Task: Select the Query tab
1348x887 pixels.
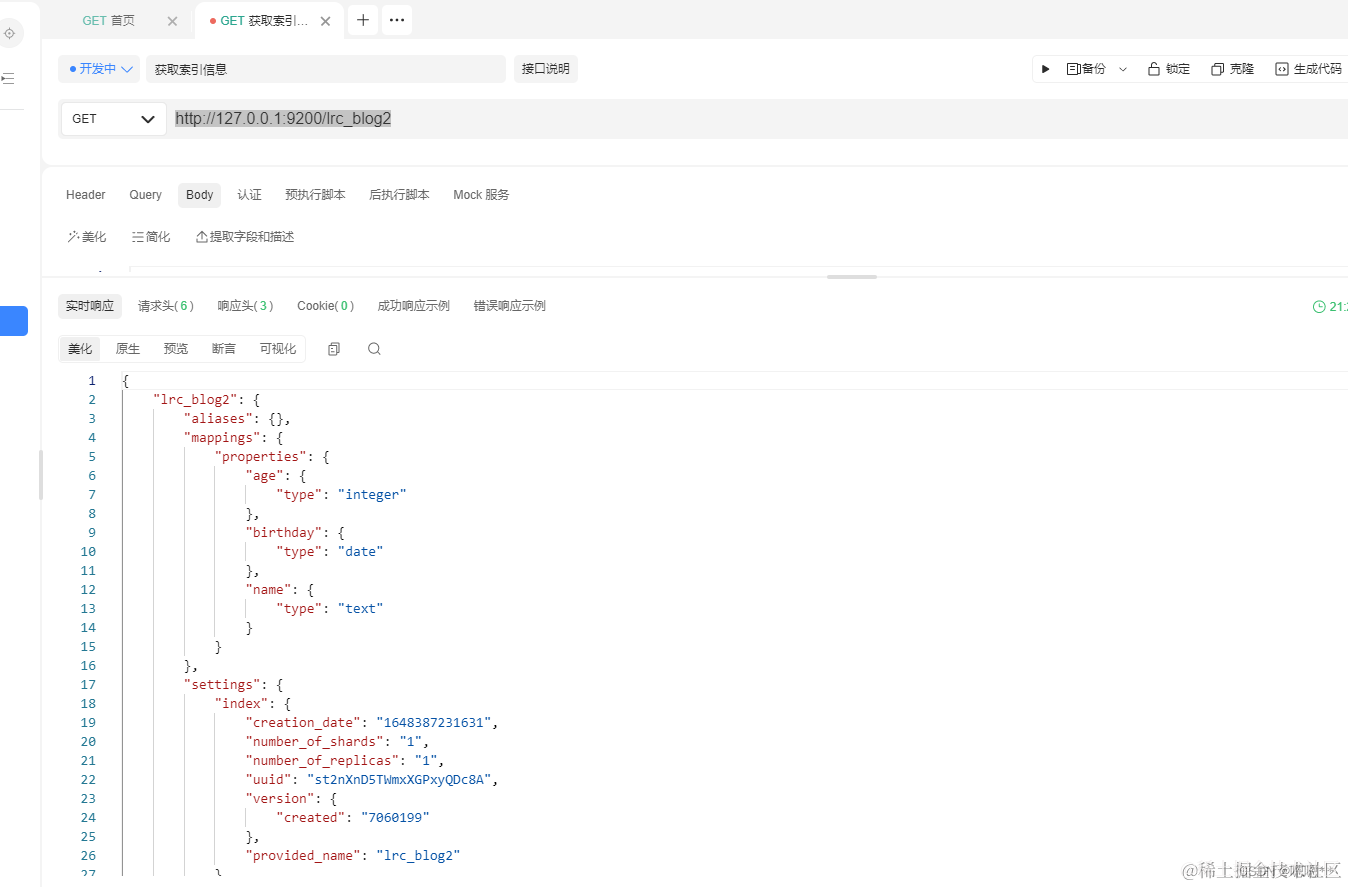Action: tap(146, 195)
